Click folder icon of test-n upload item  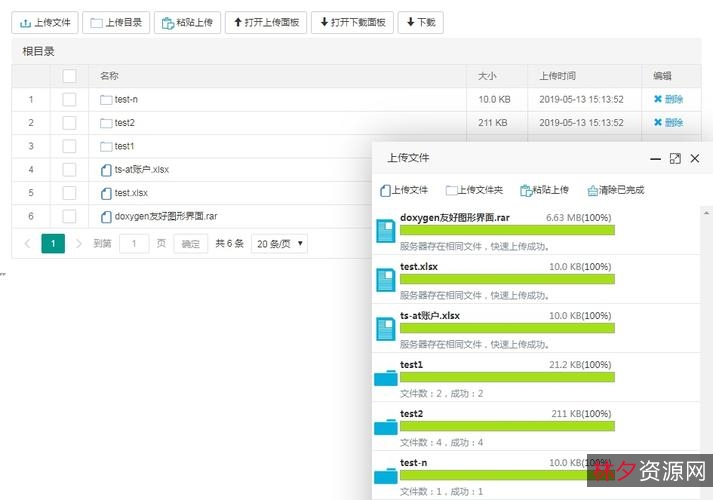[386, 476]
